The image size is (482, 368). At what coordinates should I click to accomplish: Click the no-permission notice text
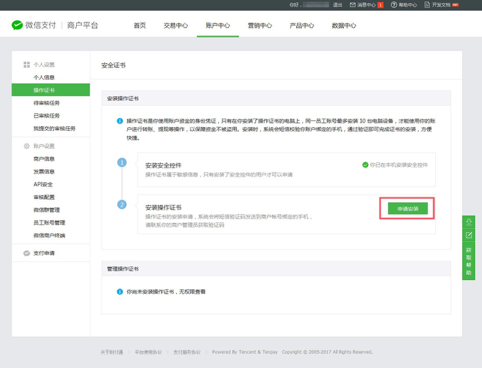(x=166, y=292)
